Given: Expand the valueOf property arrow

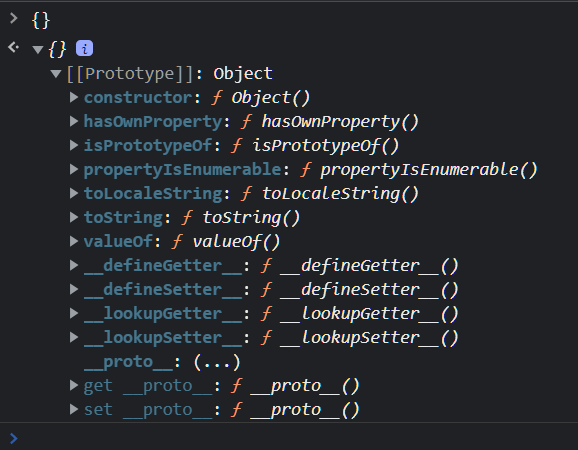Looking at the screenshot, I should pyautogui.click(x=74, y=241).
